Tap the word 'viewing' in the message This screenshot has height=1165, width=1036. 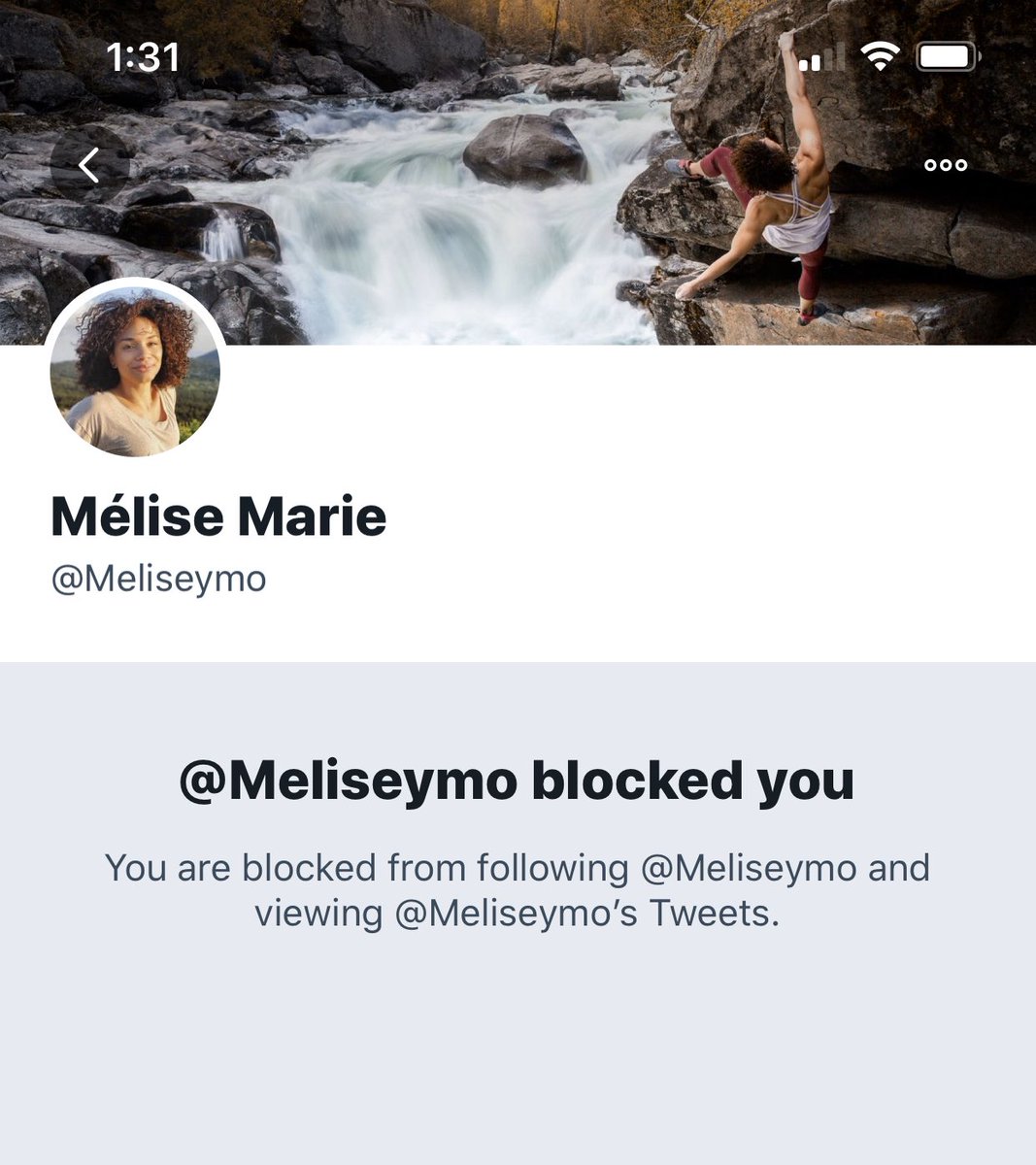coord(318,914)
